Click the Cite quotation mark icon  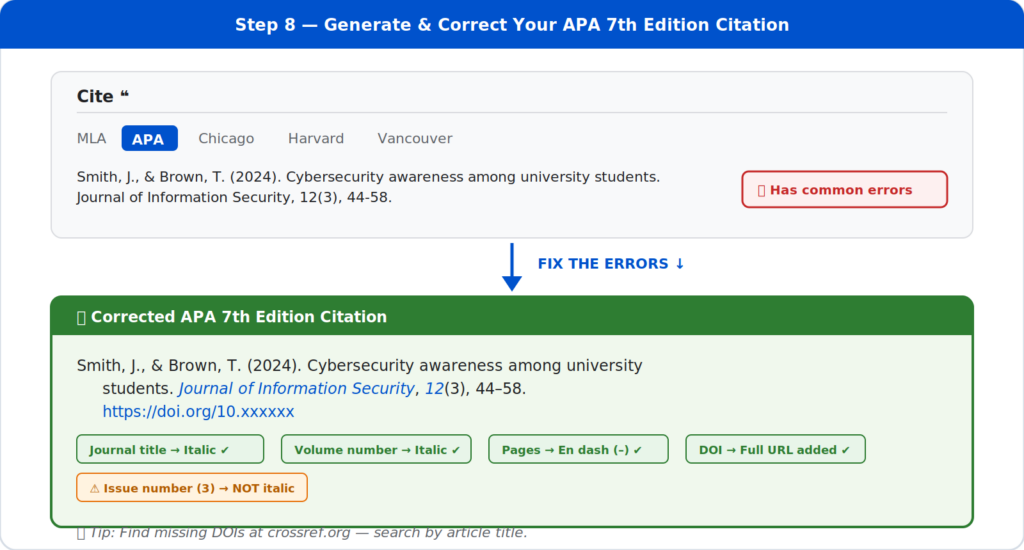pyautogui.click(x=124, y=96)
